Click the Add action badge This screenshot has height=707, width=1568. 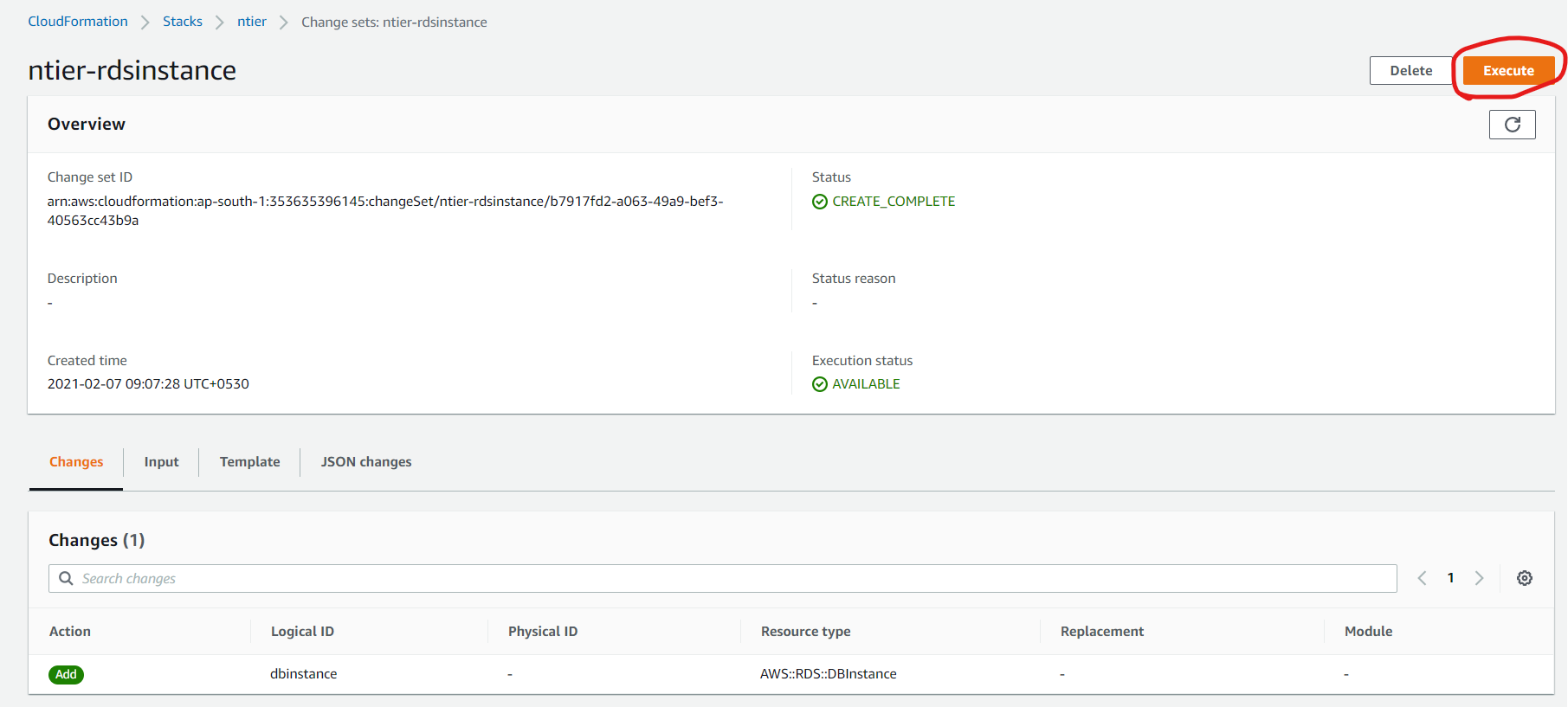coord(67,674)
